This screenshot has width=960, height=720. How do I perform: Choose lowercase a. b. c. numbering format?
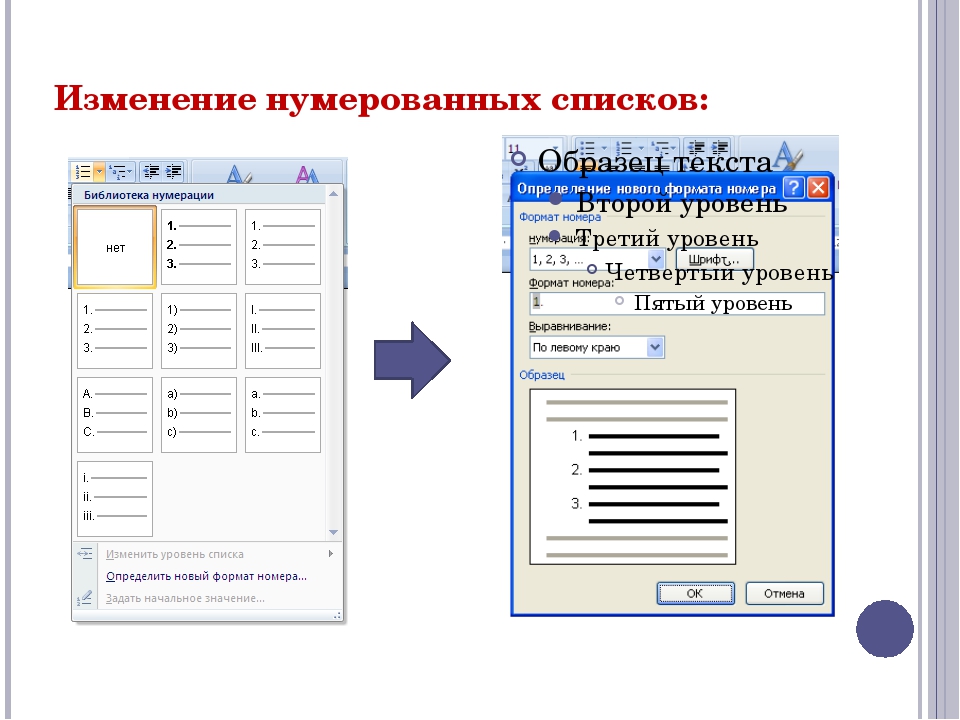283,414
